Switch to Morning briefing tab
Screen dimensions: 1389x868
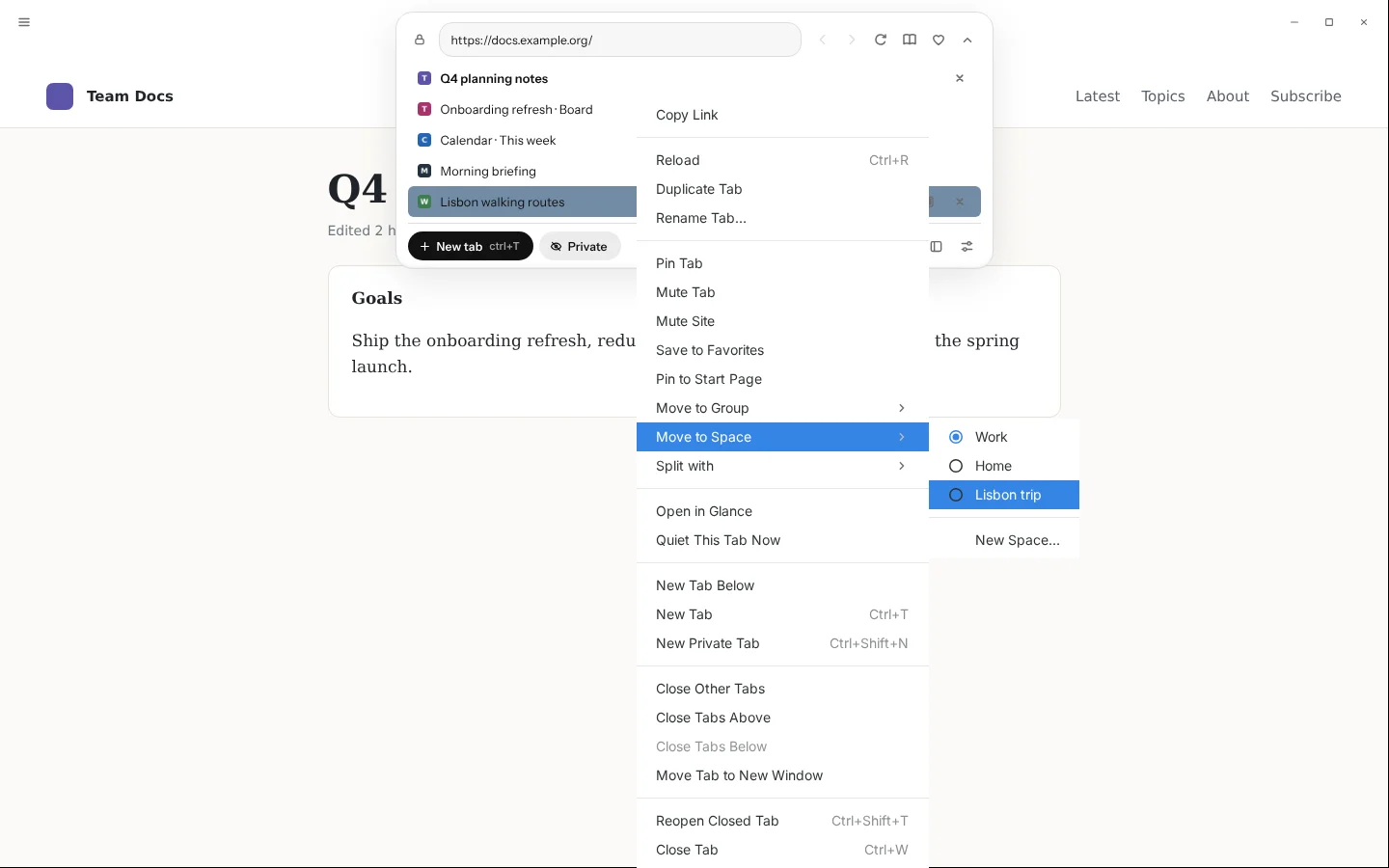coord(522,171)
